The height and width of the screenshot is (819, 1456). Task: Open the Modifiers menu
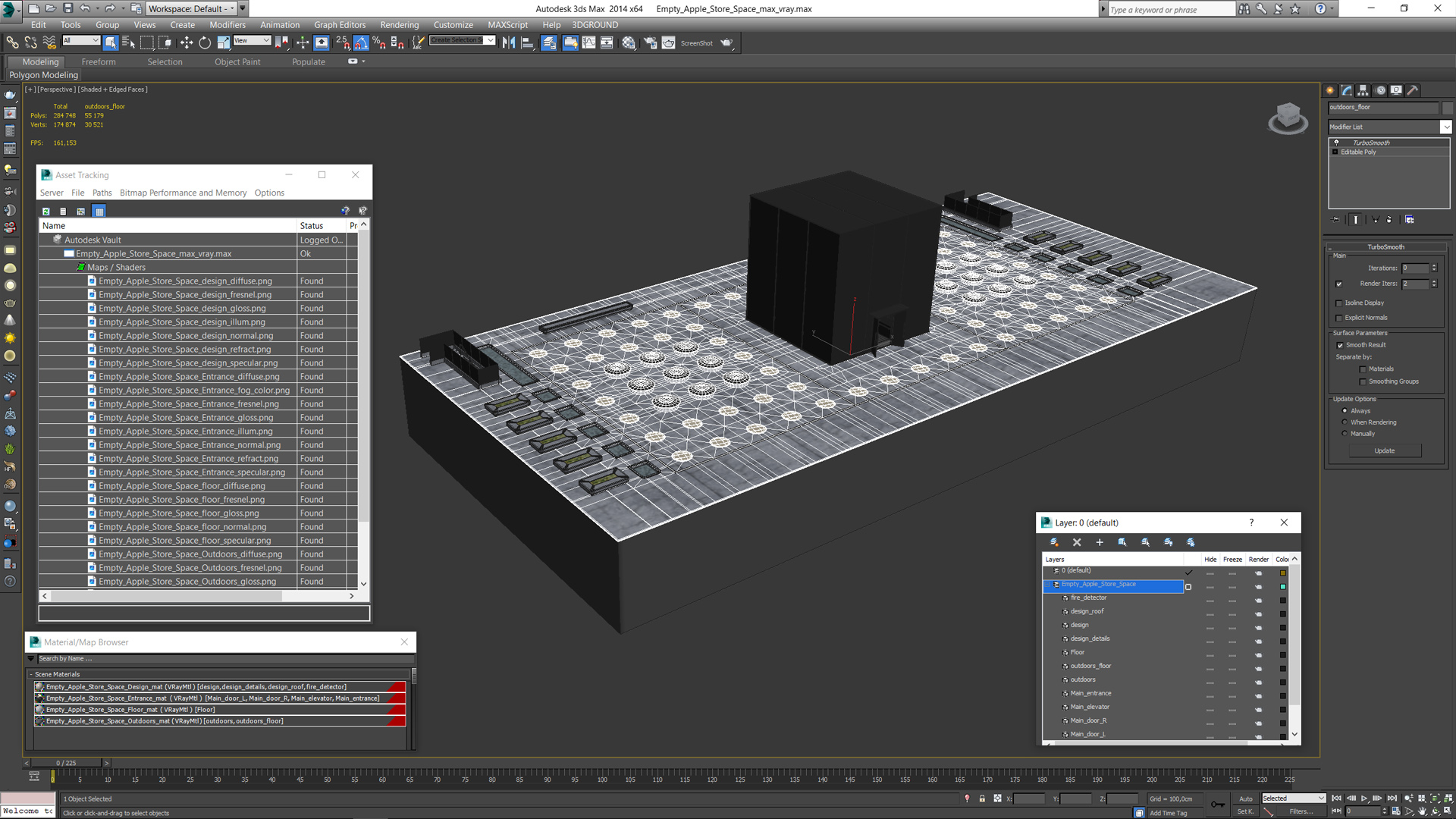(x=227, y=25)
